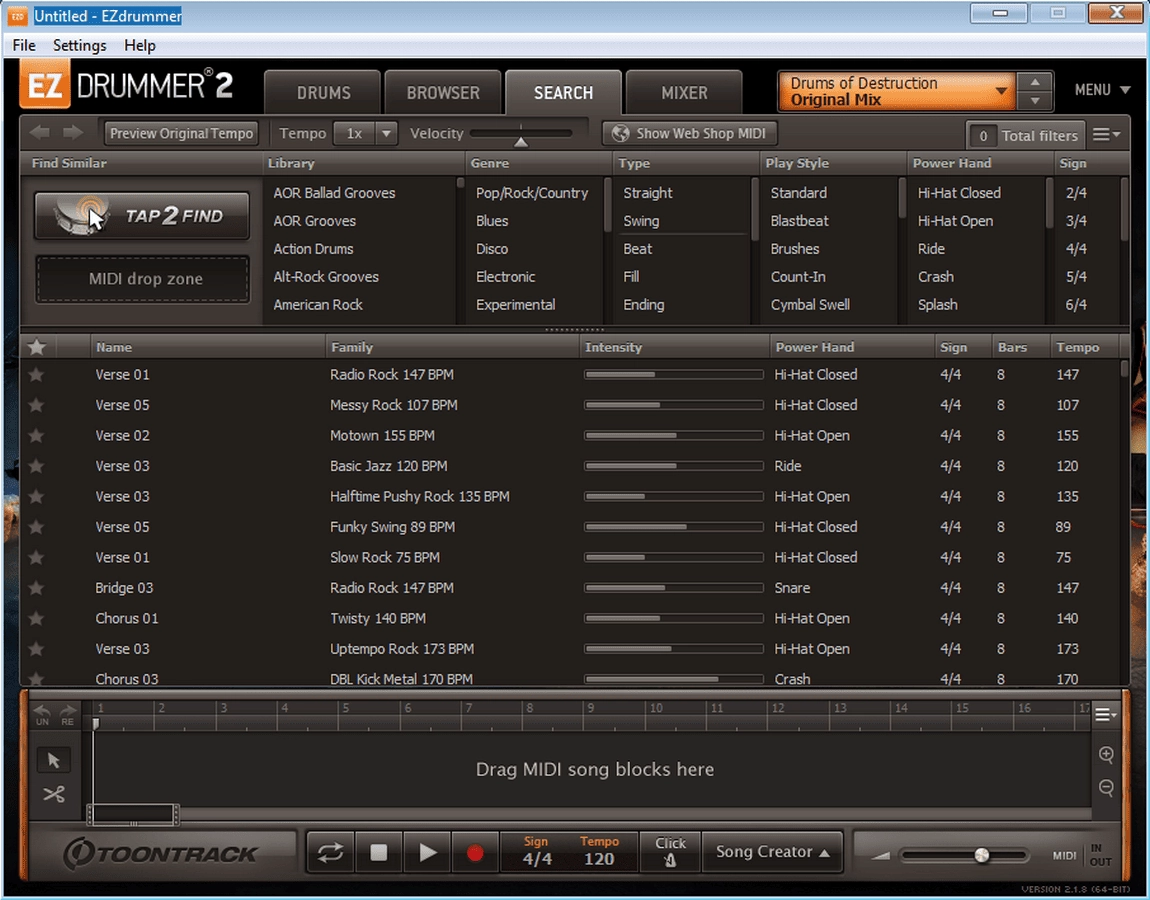
Task: Star the Basic Jazz 120 BPM groove
Action: (x=36, y=466)
